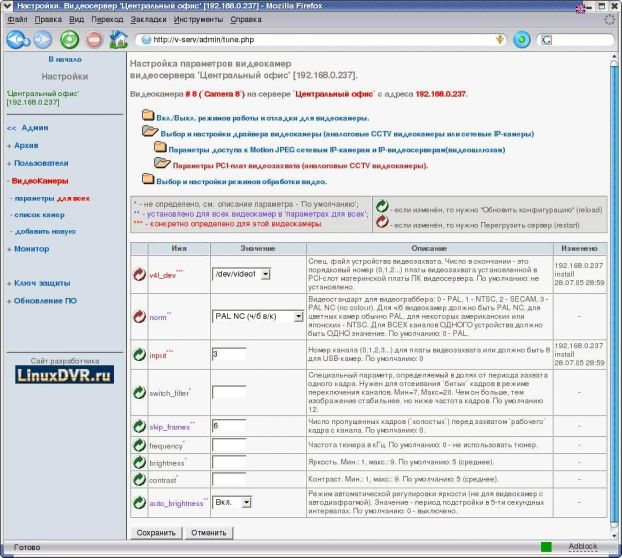Open the norm PAL NC dropdown
Viewport: 622px width, 558px height.
(x=258, y=316)
